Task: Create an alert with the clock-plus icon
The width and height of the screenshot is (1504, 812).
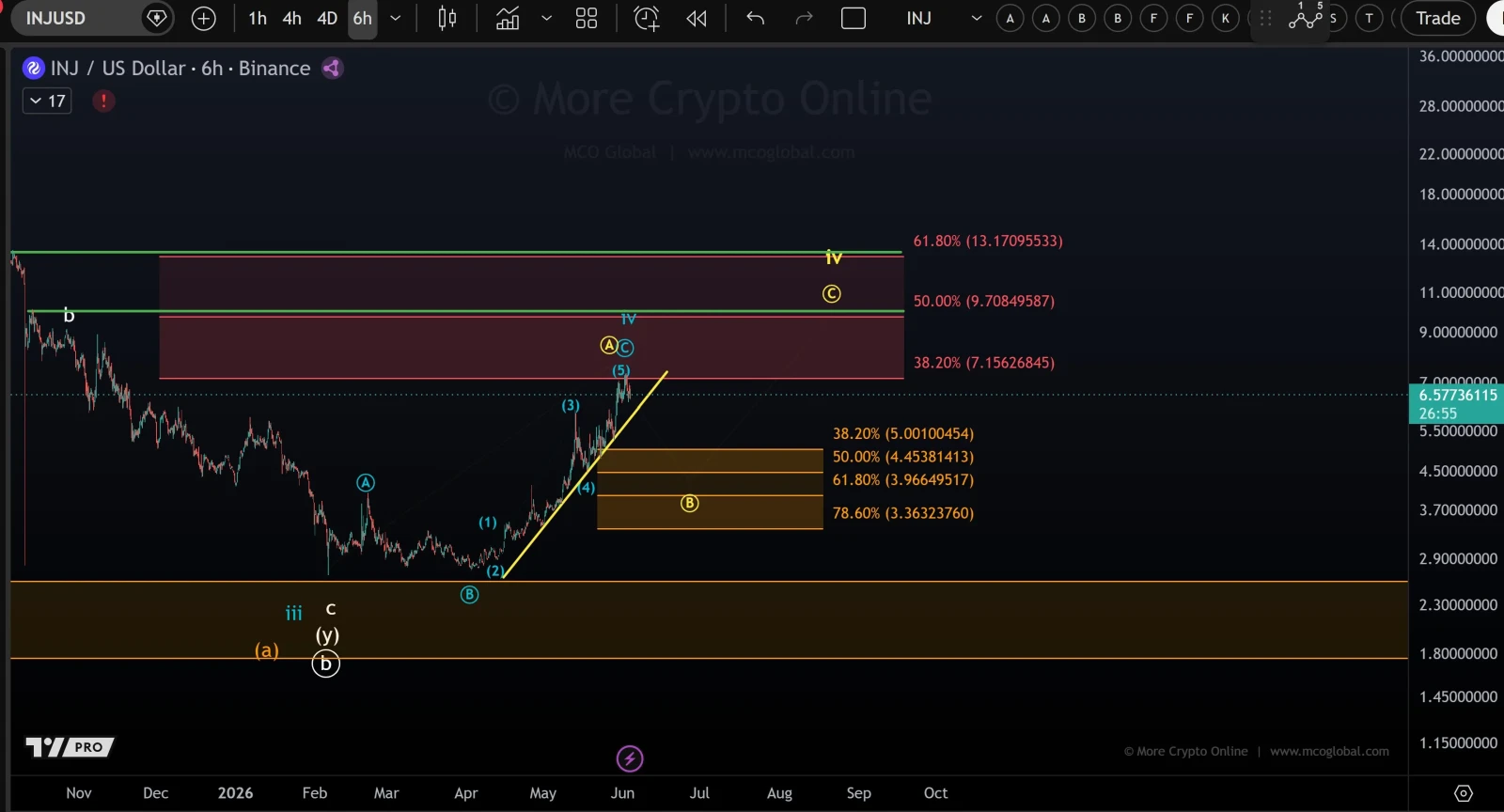Action: click(647, 18)
